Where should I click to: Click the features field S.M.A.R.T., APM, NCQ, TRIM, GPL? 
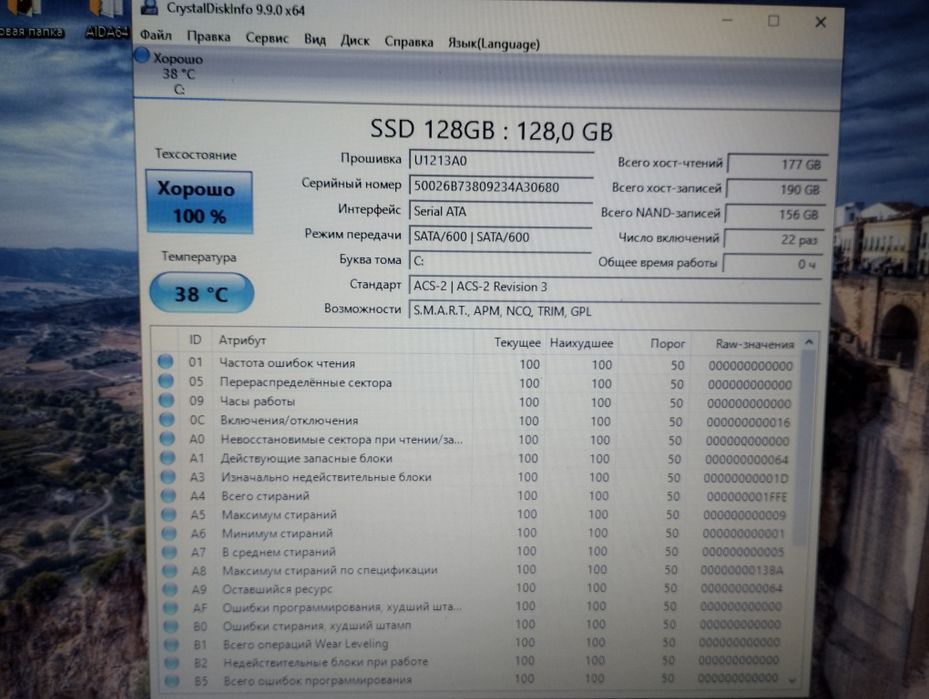tap(614, 310)
